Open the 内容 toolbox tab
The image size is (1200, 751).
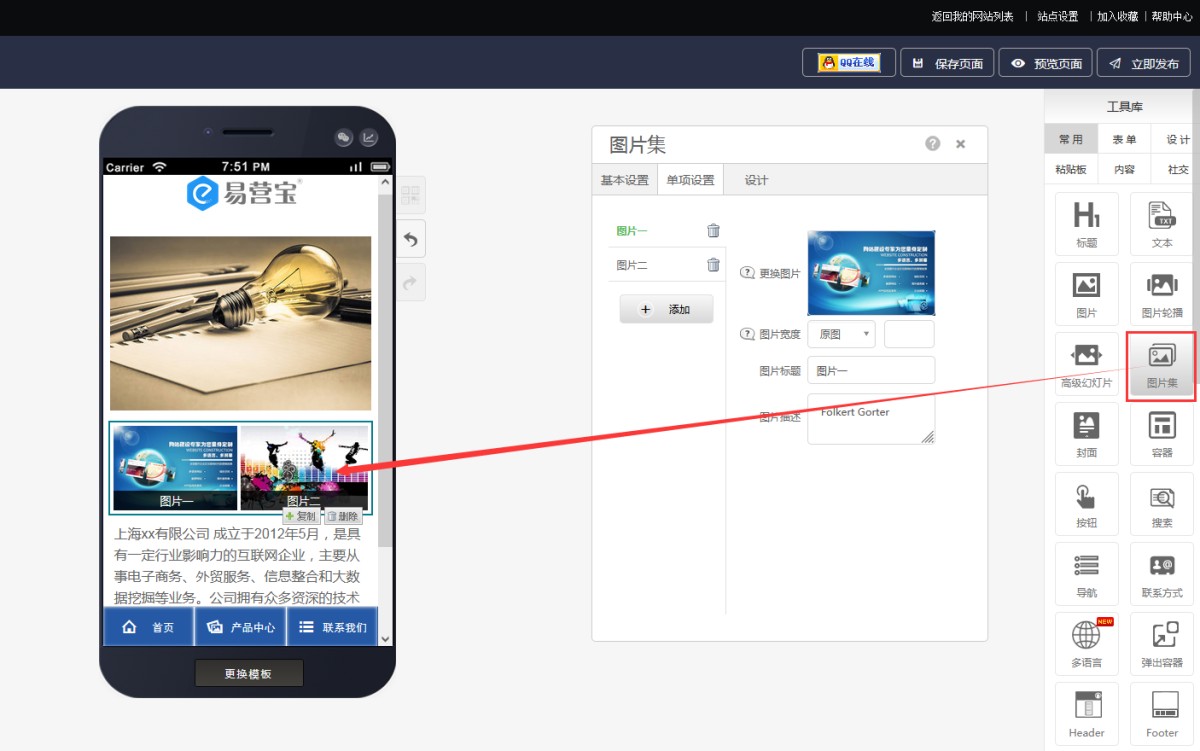pyautogui.click(x=1124, y=169)
